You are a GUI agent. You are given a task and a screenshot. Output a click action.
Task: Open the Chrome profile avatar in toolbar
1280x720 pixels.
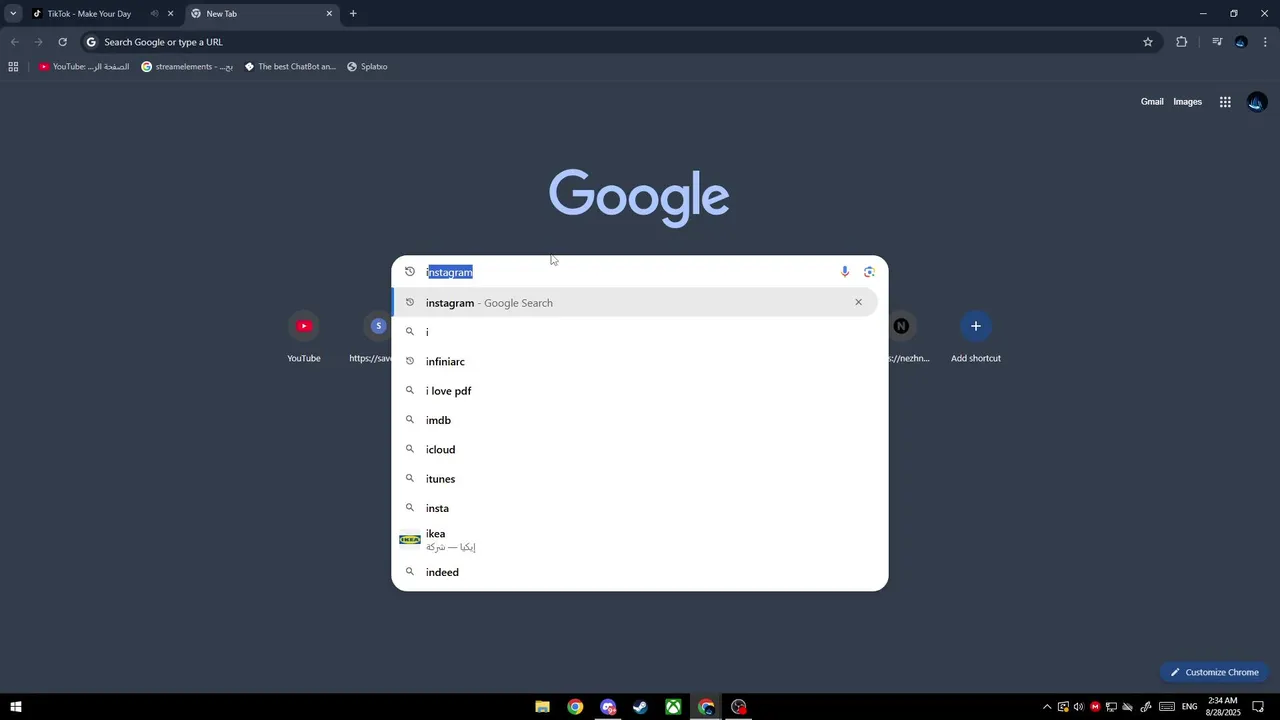point(1241,42)
